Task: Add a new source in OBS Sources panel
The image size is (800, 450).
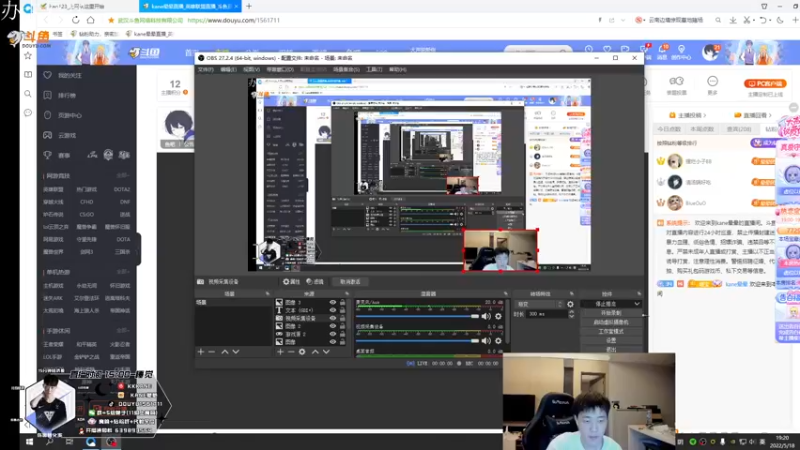Action: tap(280, 352)
